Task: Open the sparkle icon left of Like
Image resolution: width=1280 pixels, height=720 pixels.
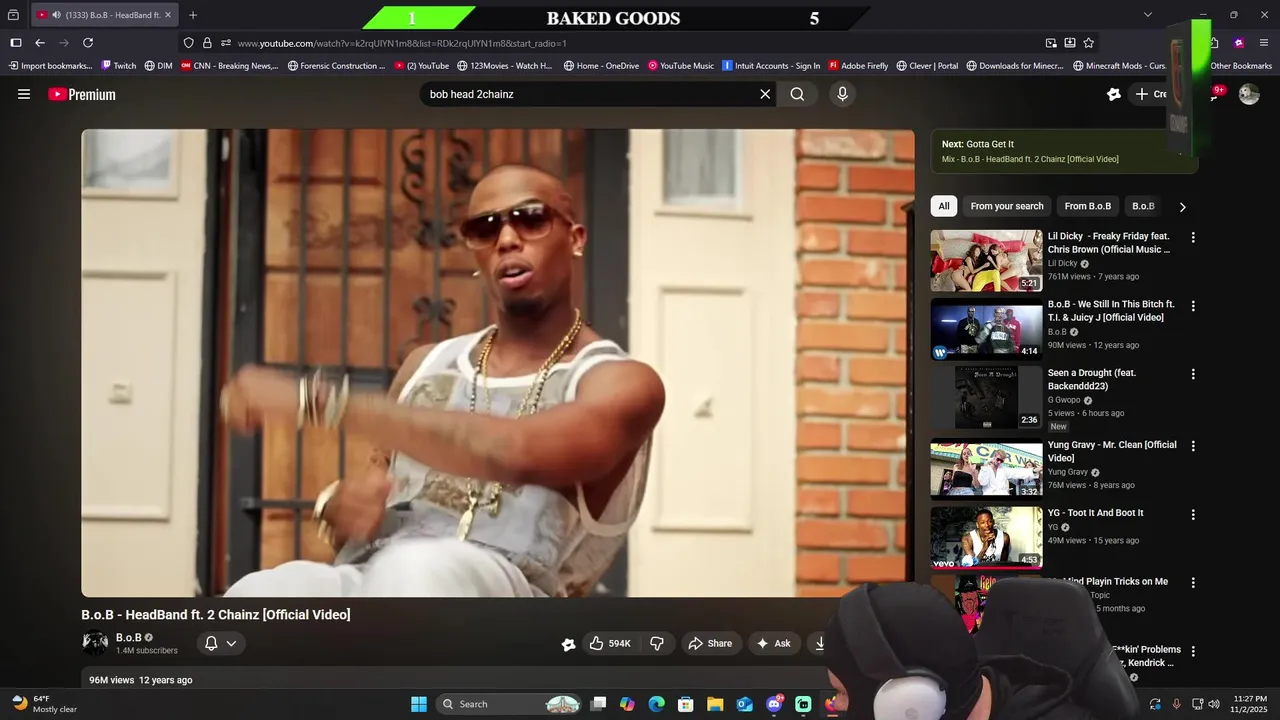Action: point(568,644)
